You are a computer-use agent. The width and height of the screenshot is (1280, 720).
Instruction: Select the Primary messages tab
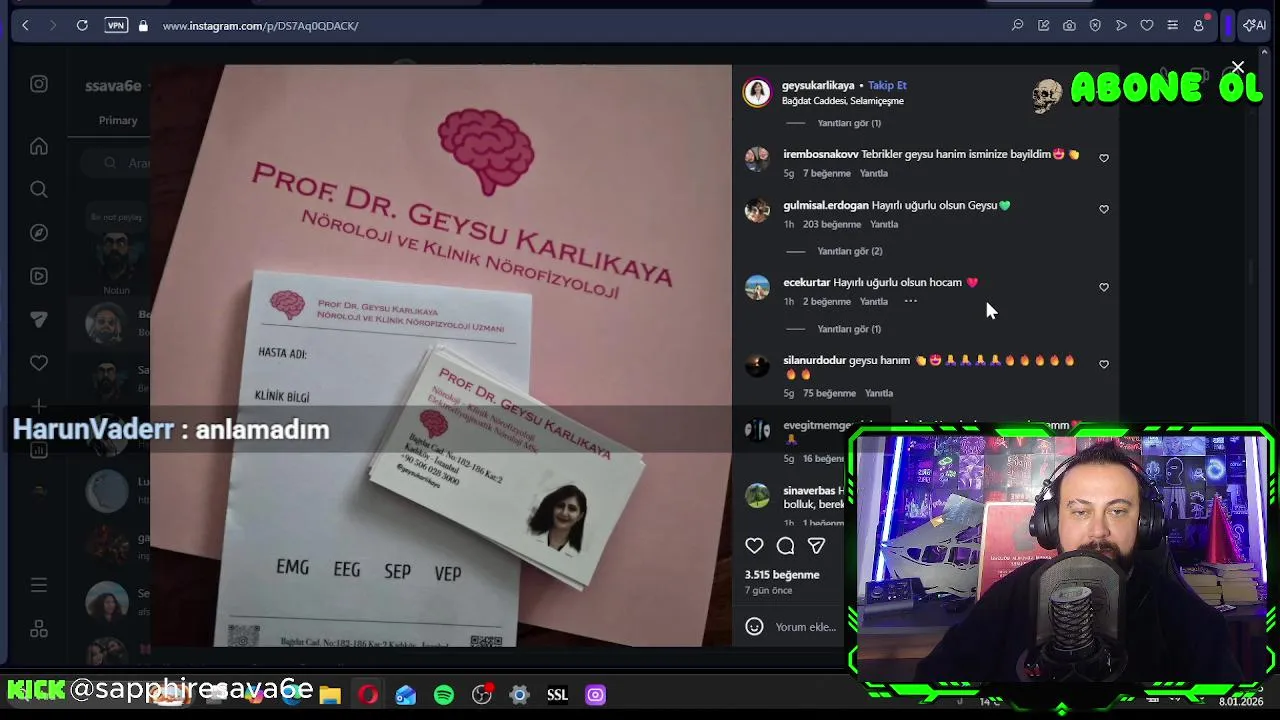(x=118, y=120)
